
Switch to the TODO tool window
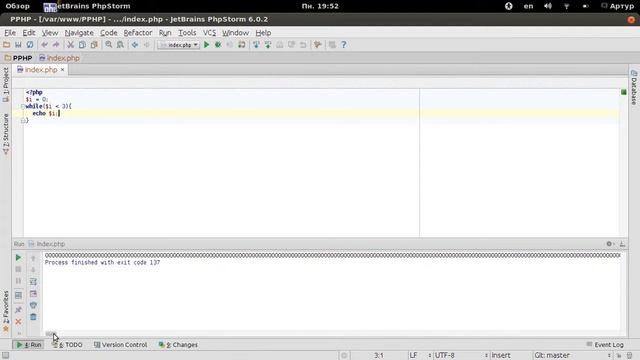pos(67,345)
